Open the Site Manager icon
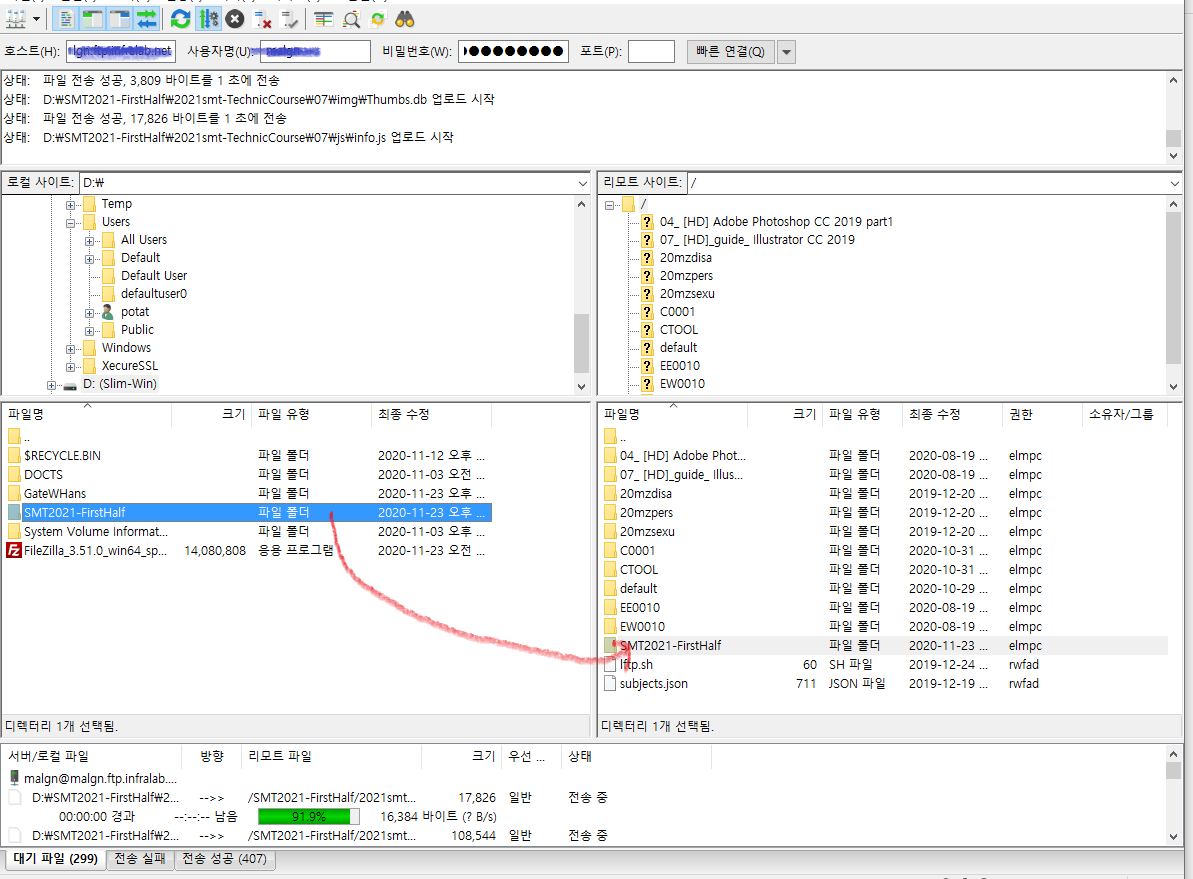The height and width of the screenshot is (879, 1193). (x=16, y=19)
